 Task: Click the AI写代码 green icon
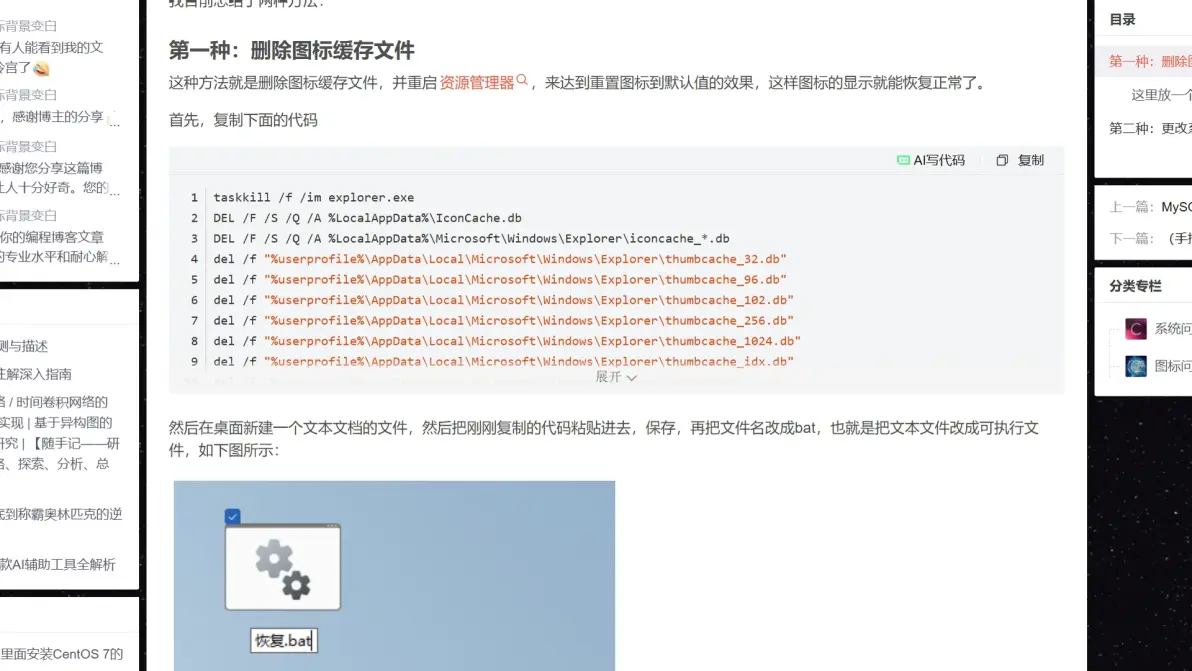point(903,160)
